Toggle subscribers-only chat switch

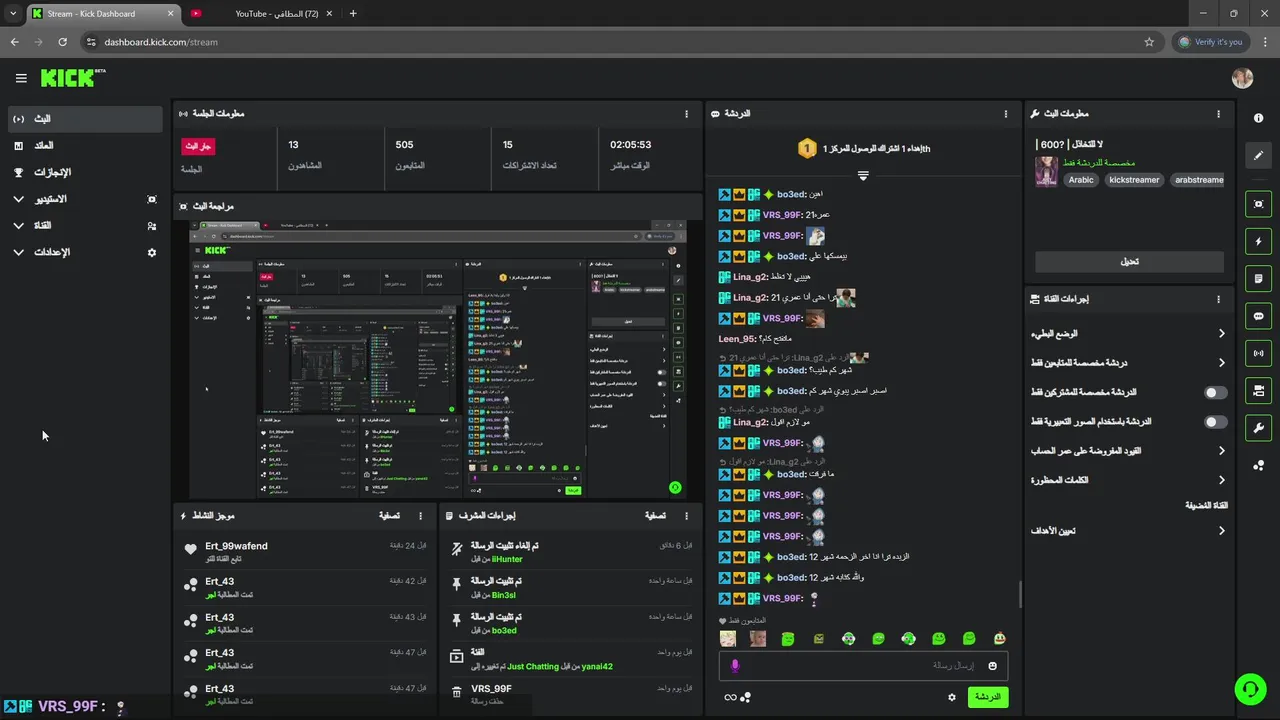(1215, 393)
